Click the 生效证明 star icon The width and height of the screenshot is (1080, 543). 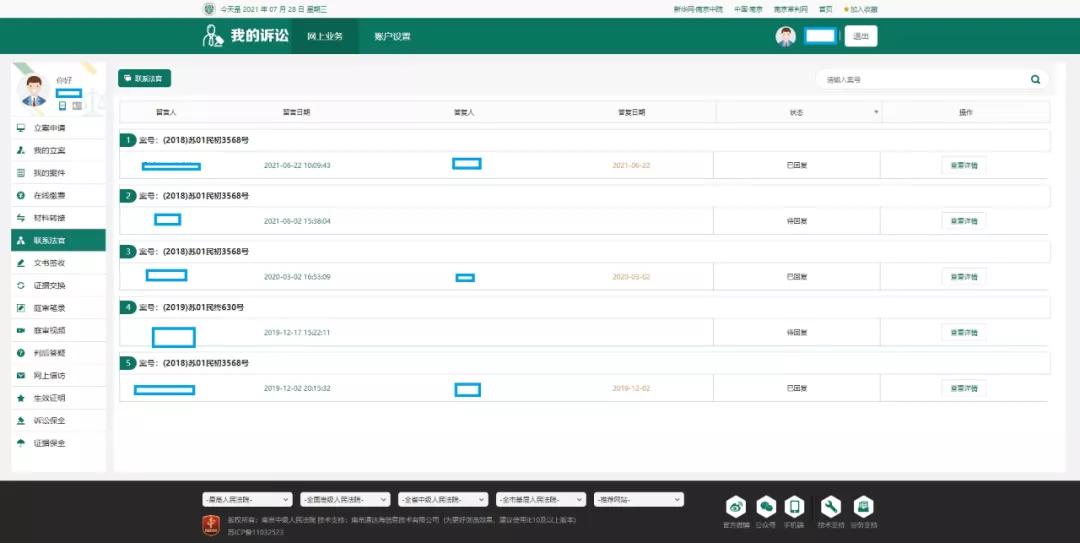pyautogui.click(x=21, y=398)
